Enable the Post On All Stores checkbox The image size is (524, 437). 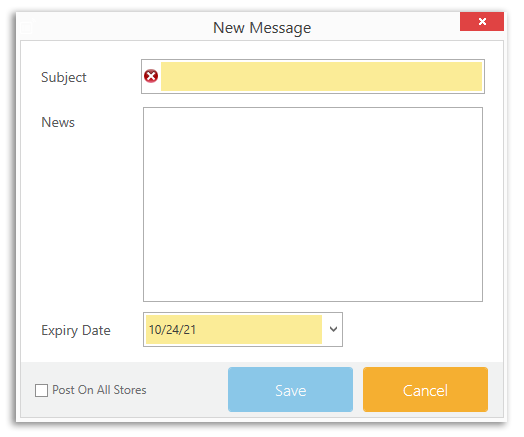click(41, 390)
